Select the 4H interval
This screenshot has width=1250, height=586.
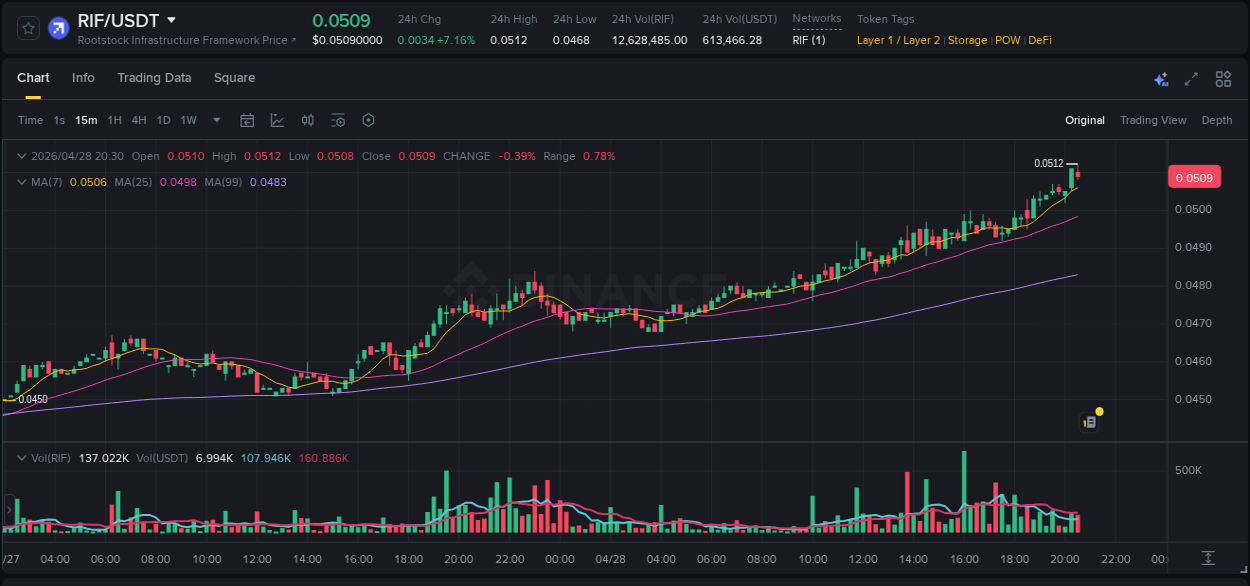[139, 120]
